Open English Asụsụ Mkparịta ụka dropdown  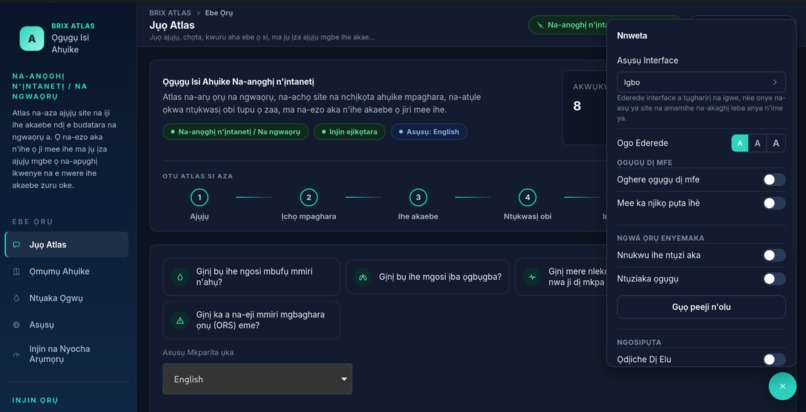tap(258, 379)
